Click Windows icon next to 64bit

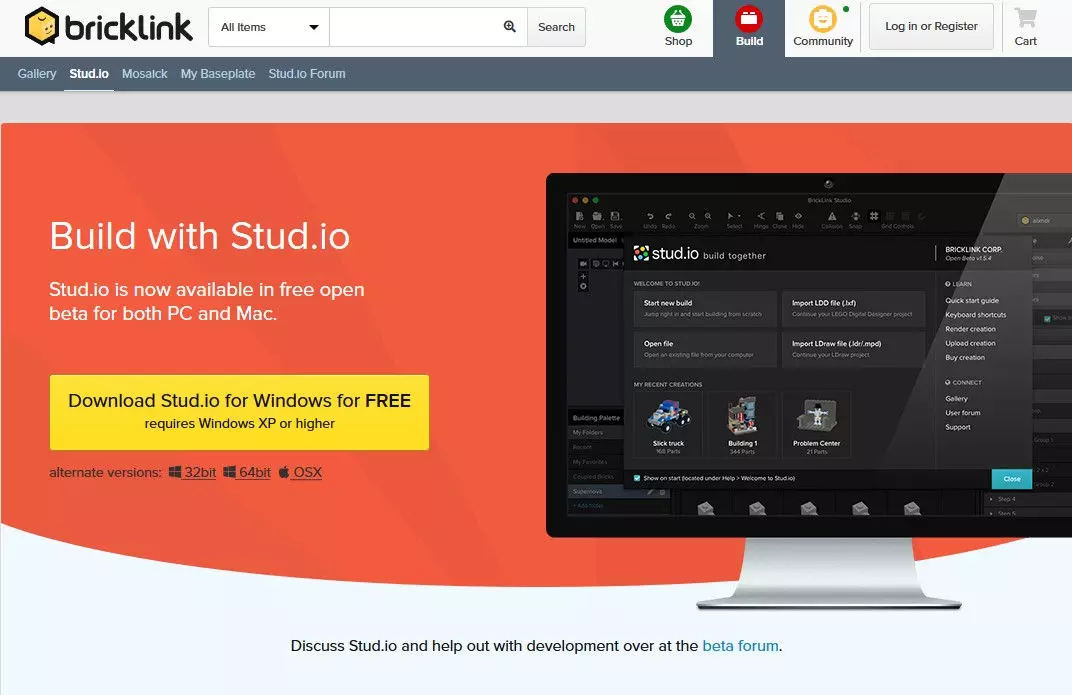click(x=230, y=472)
